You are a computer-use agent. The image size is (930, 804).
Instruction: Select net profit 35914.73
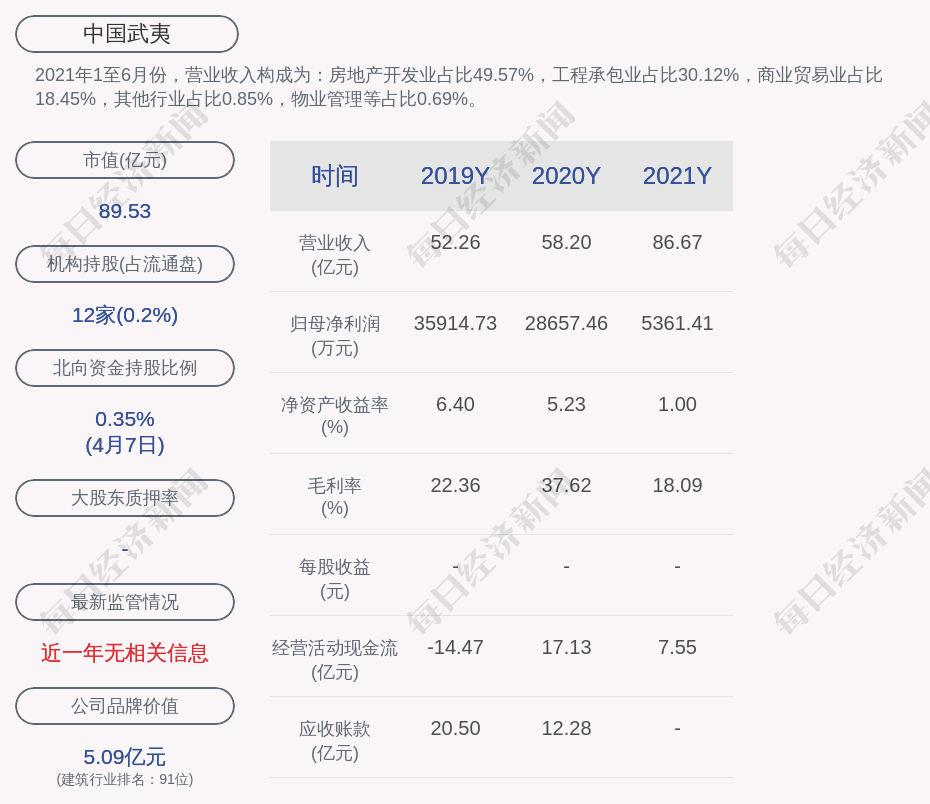pos(455,323)
